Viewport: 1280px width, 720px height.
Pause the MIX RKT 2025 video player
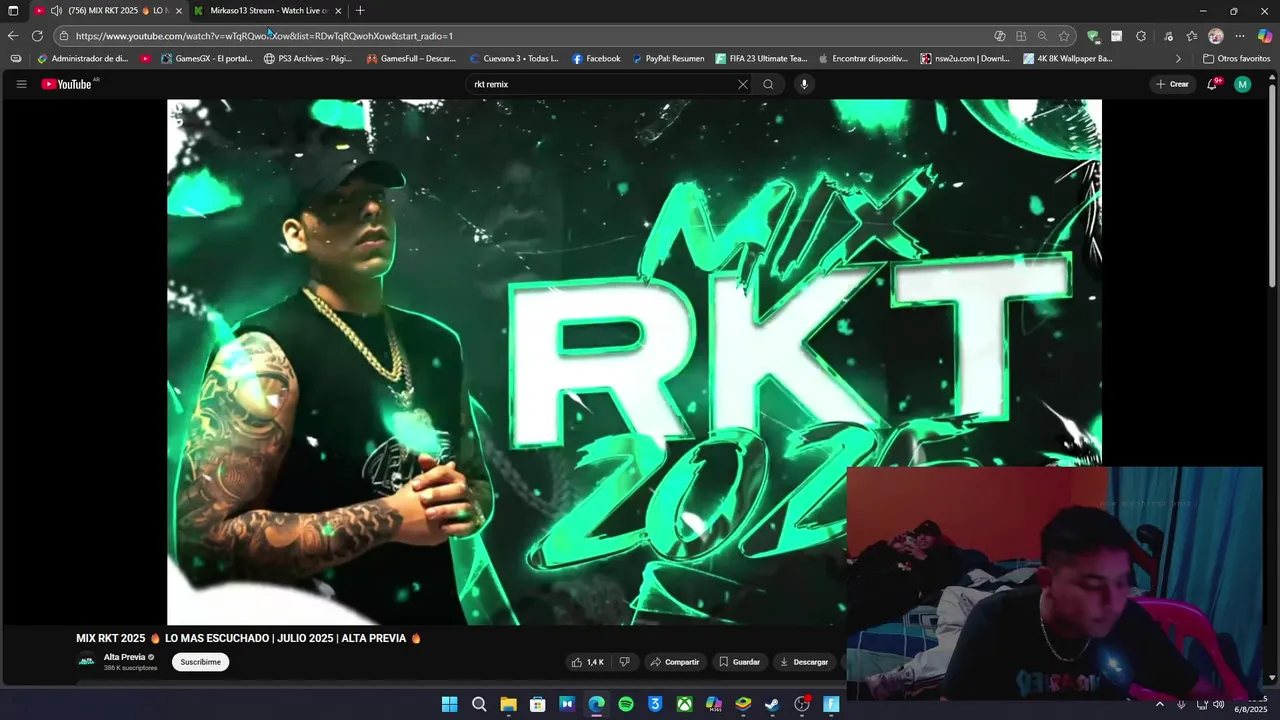pyautogui.click(x=634, y=362)
